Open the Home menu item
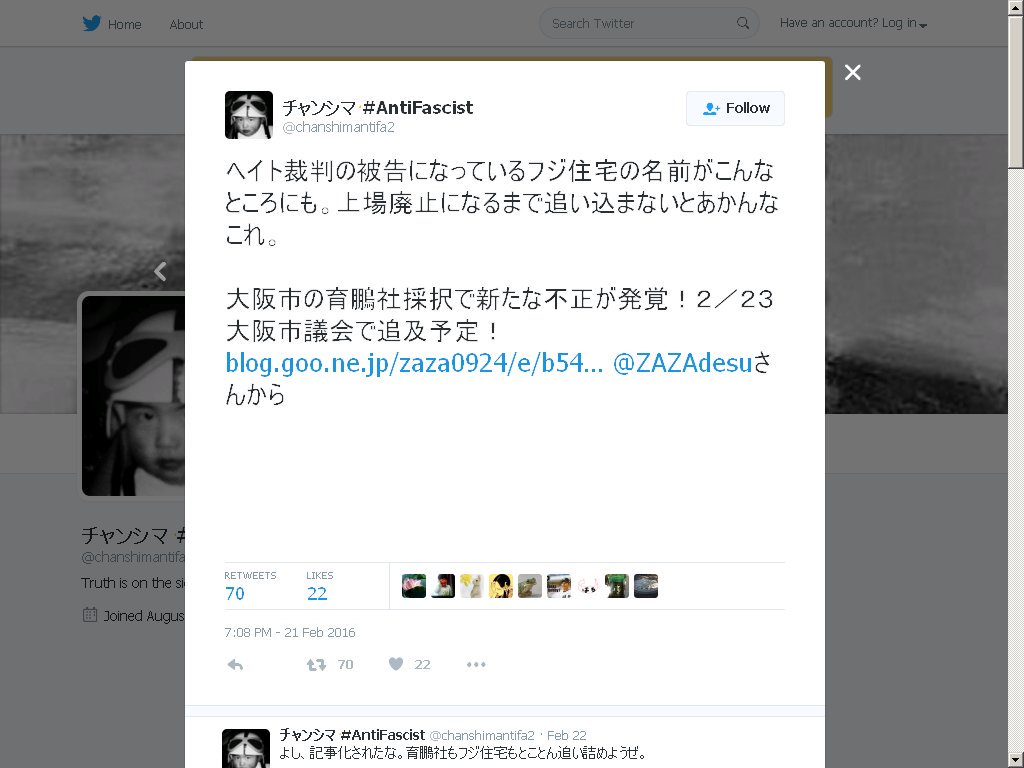 click(x=124, y=25)
